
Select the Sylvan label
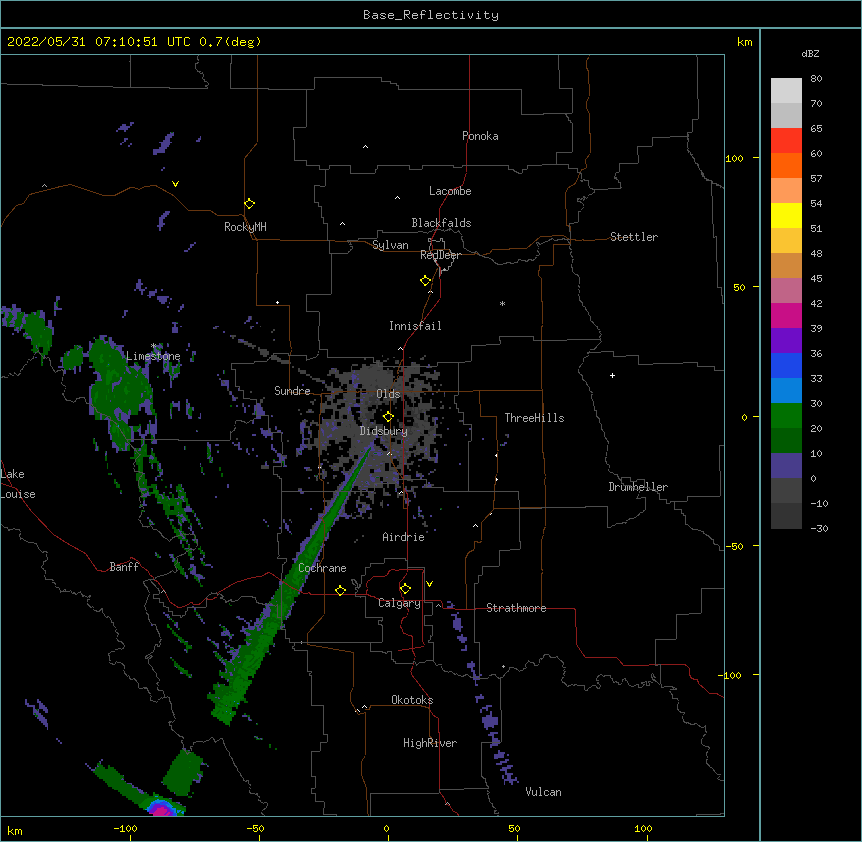point(390,245)
